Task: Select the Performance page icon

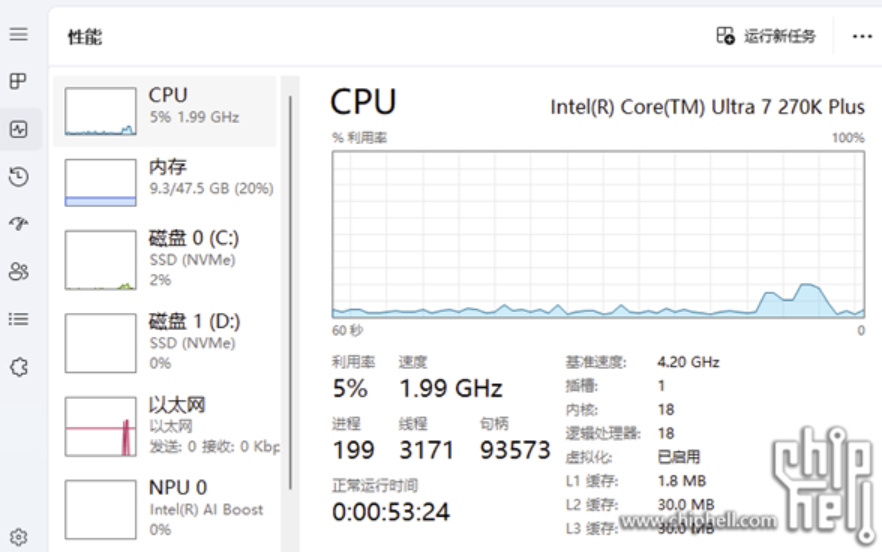Action: tap(18, 129)
